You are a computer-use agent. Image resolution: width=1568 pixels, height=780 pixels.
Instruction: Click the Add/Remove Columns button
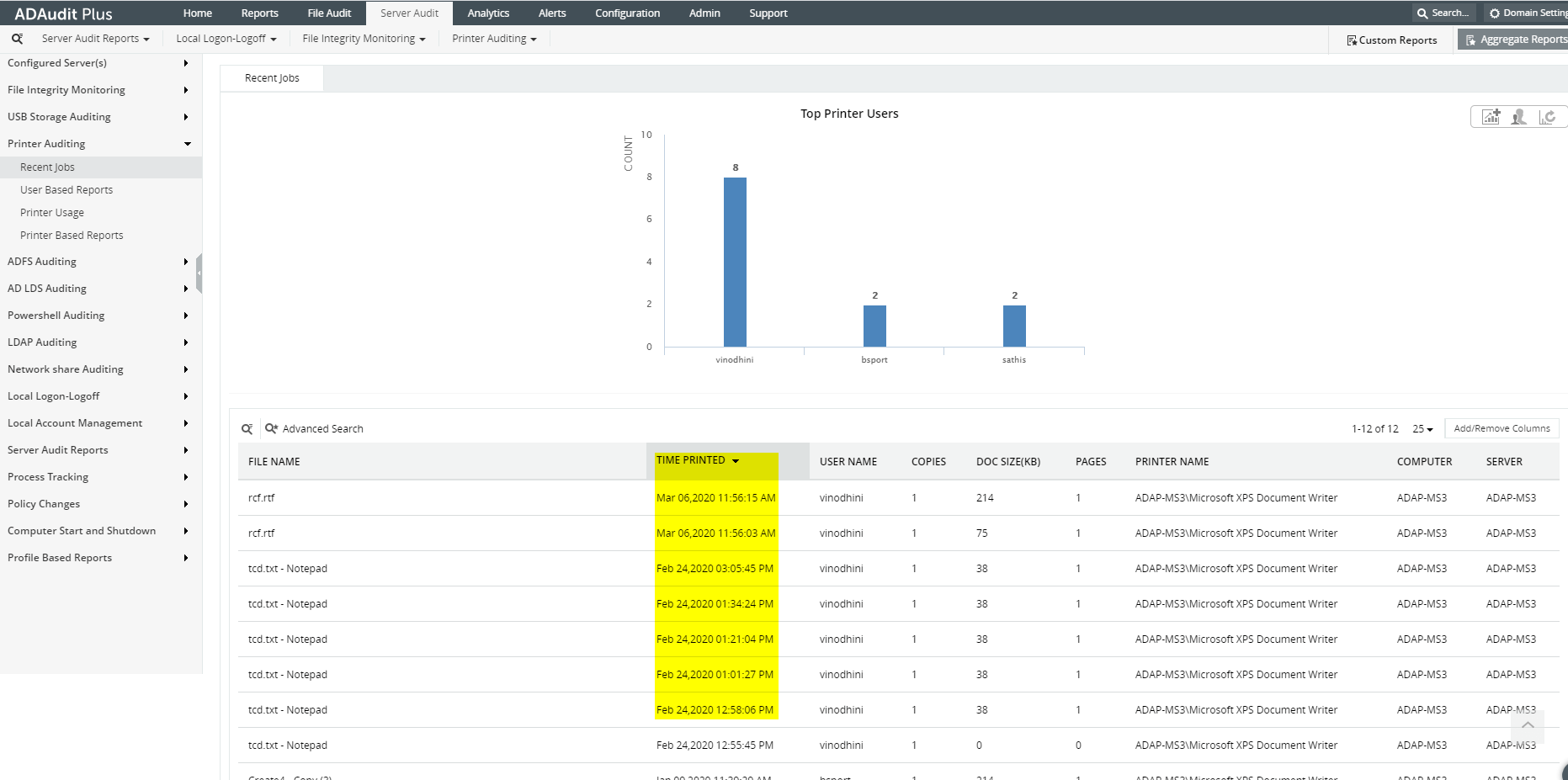(1502, 428)
